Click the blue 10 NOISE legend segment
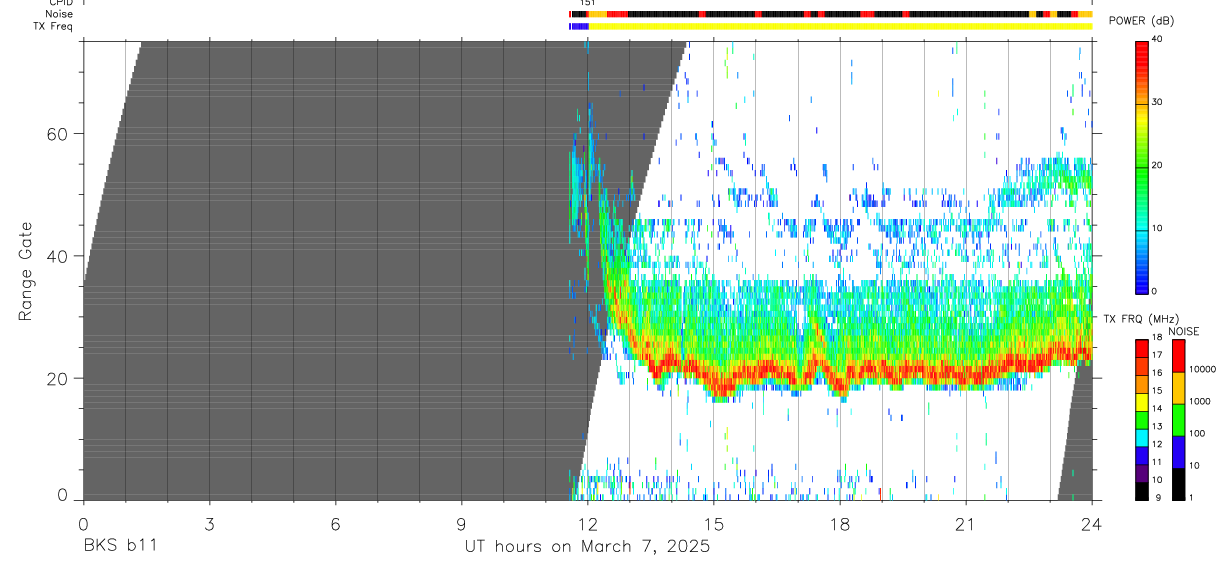1228x567 pixels. pos(1178,452)
